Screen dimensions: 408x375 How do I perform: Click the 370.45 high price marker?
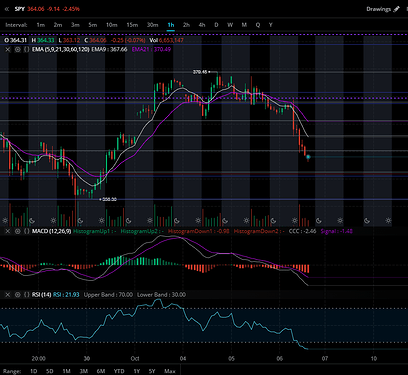pyautogui.click(x=200, y=72)
